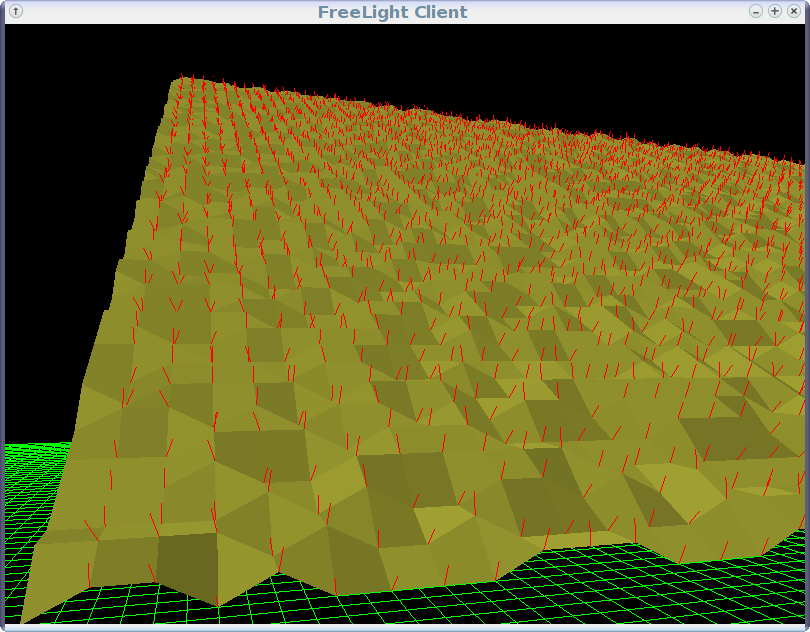Grab the window's bottom-right resize corner
Image resolution: width=810 pixels, height=632 pixels.
click(x=806, y=628)
